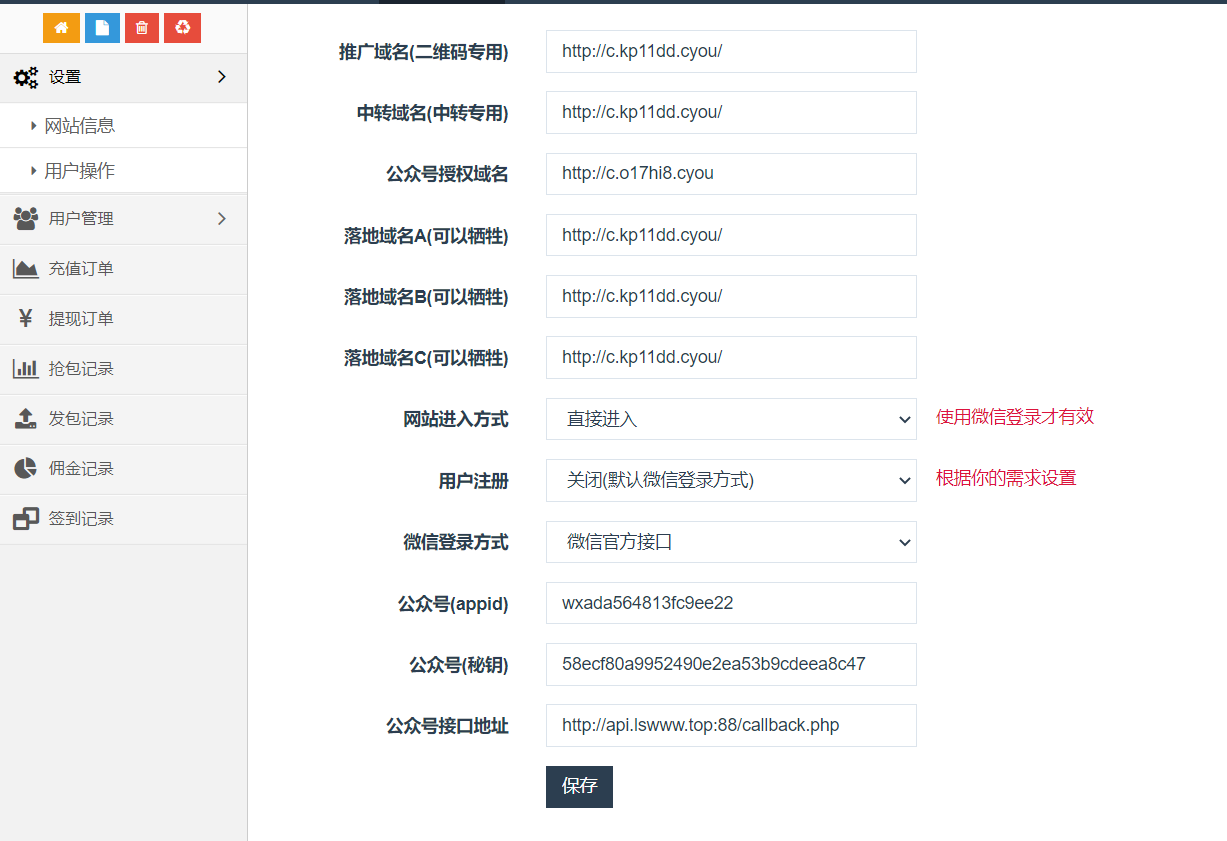Click the 落地域名B(可以牺牲) label
The width and height of the screenshot is (1227, 841).
[x=426, y=297]
